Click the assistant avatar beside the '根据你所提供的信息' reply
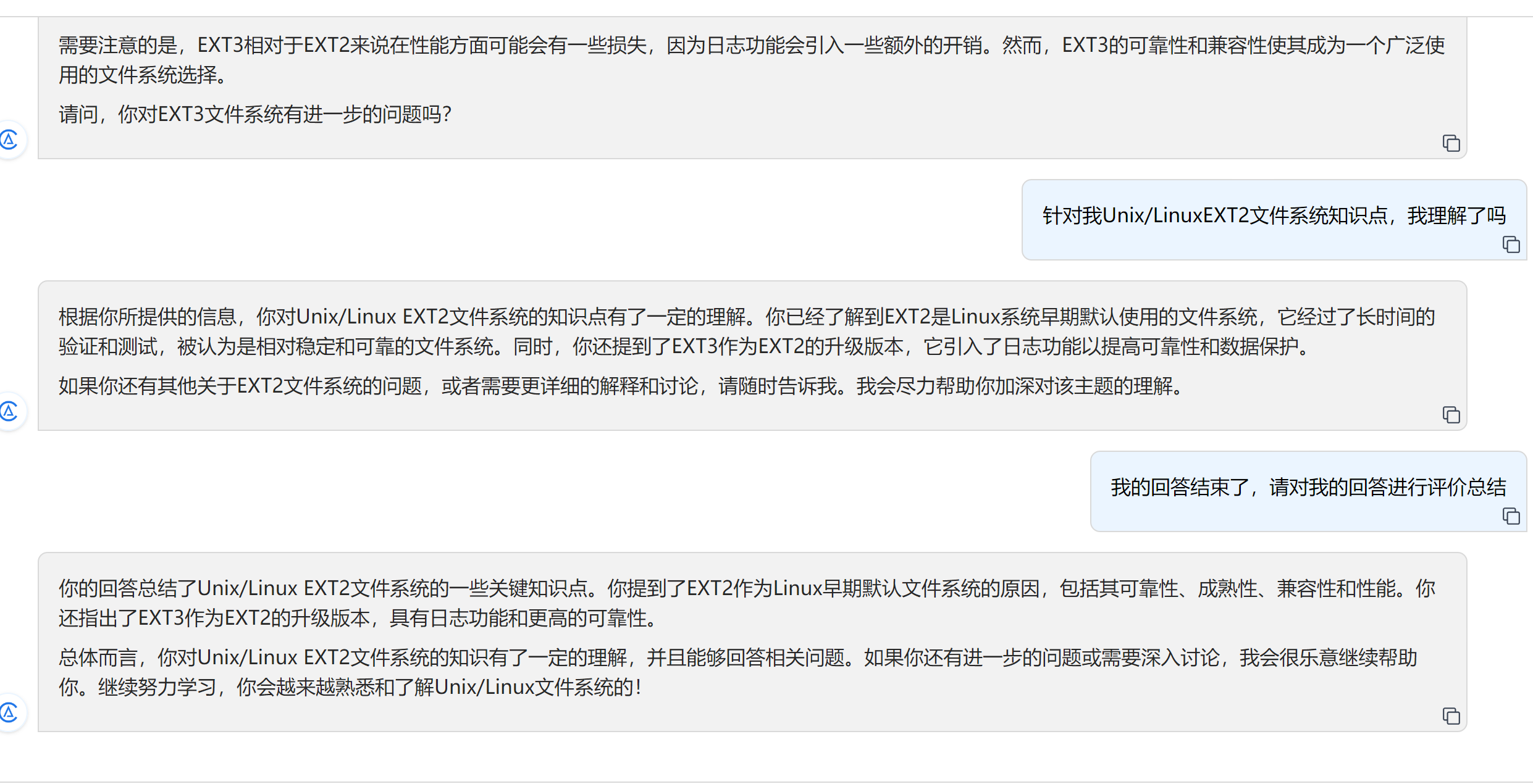 tap(9, 411)
